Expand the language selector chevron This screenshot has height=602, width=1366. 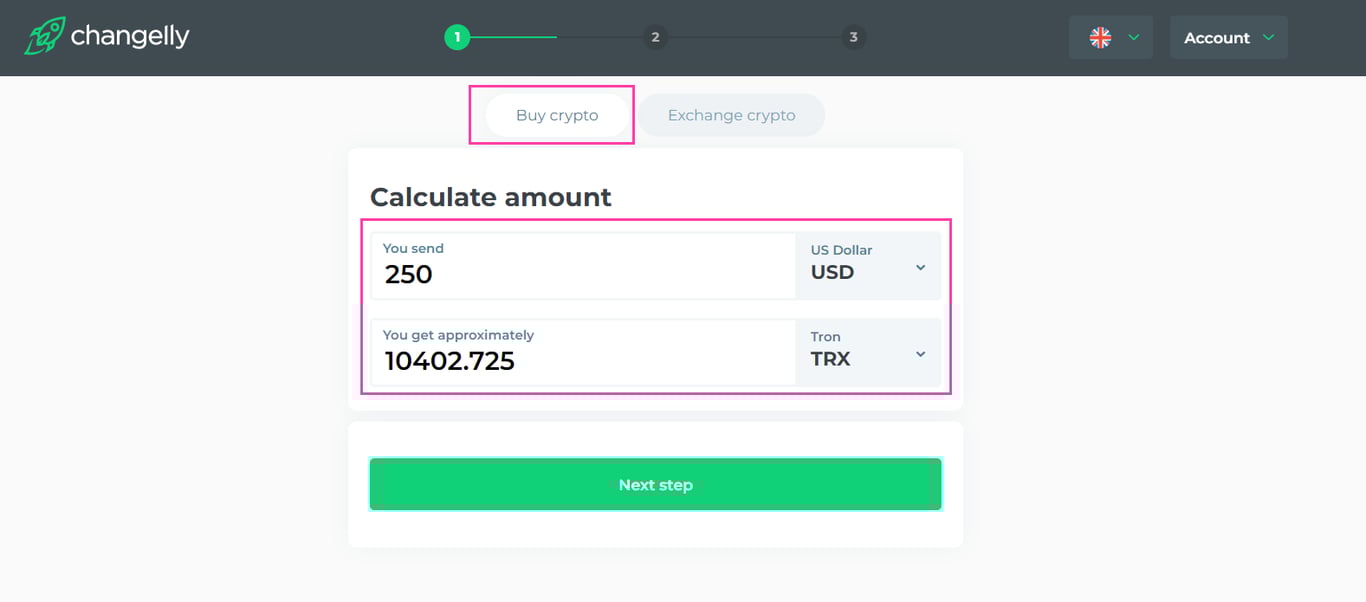pyautogui.click(x=1134, y=38)
